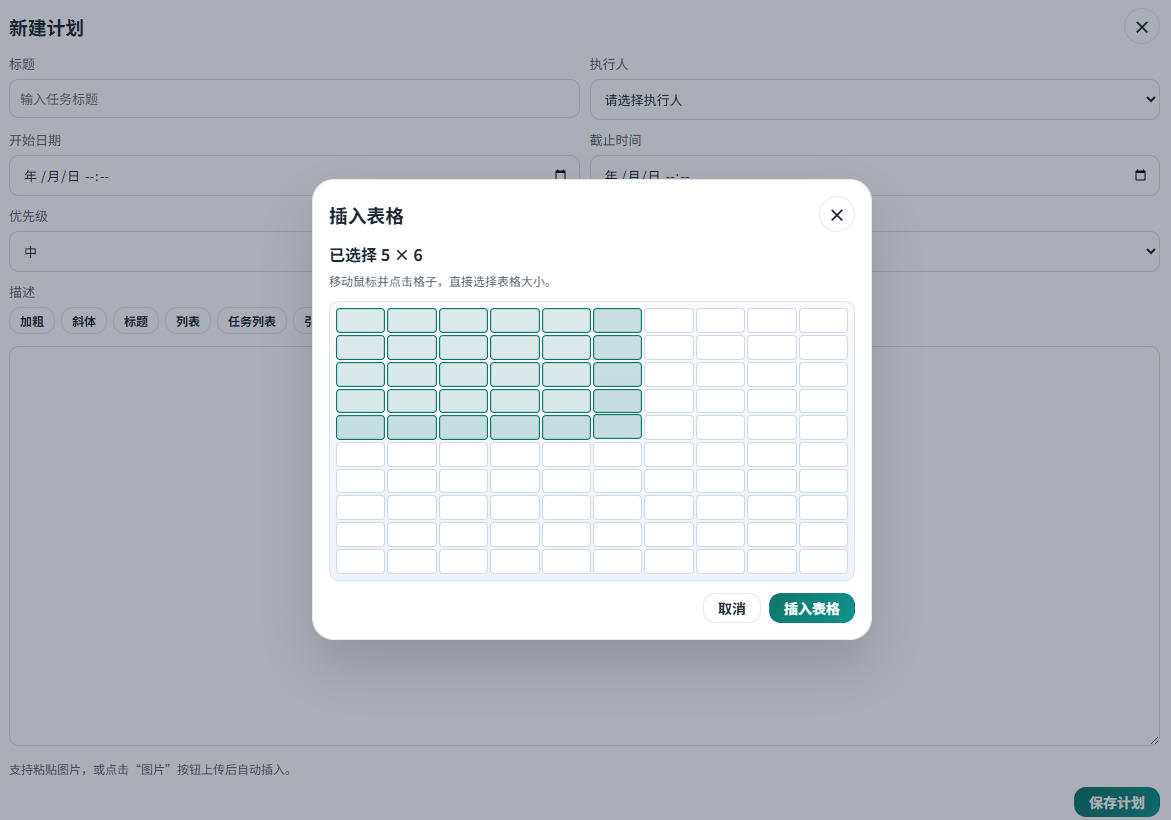Confirm with the 插入表格 button
The height and width of the screenshot is (820, 1171).
[811, 608]
